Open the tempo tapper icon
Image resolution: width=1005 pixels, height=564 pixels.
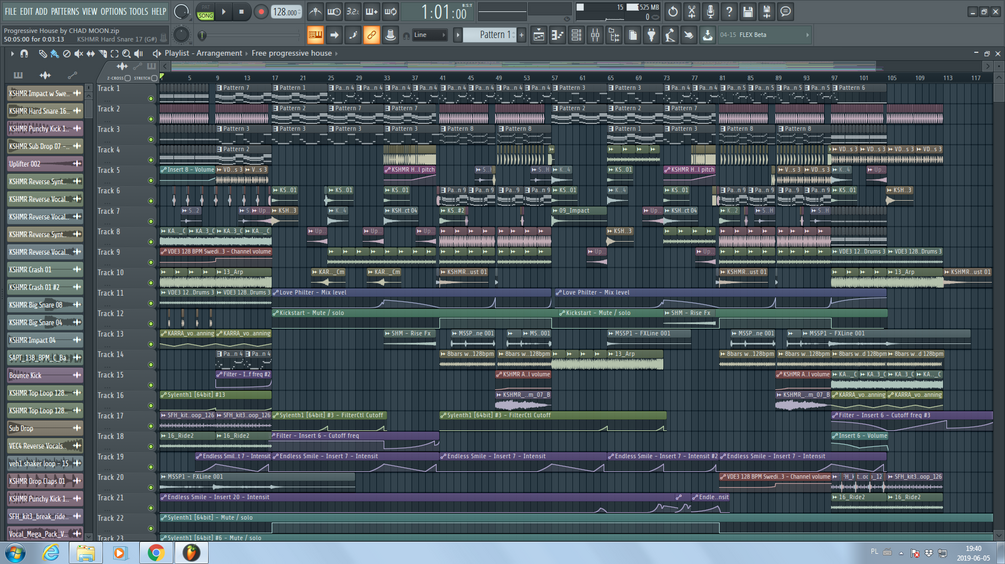tap(670, 35)
